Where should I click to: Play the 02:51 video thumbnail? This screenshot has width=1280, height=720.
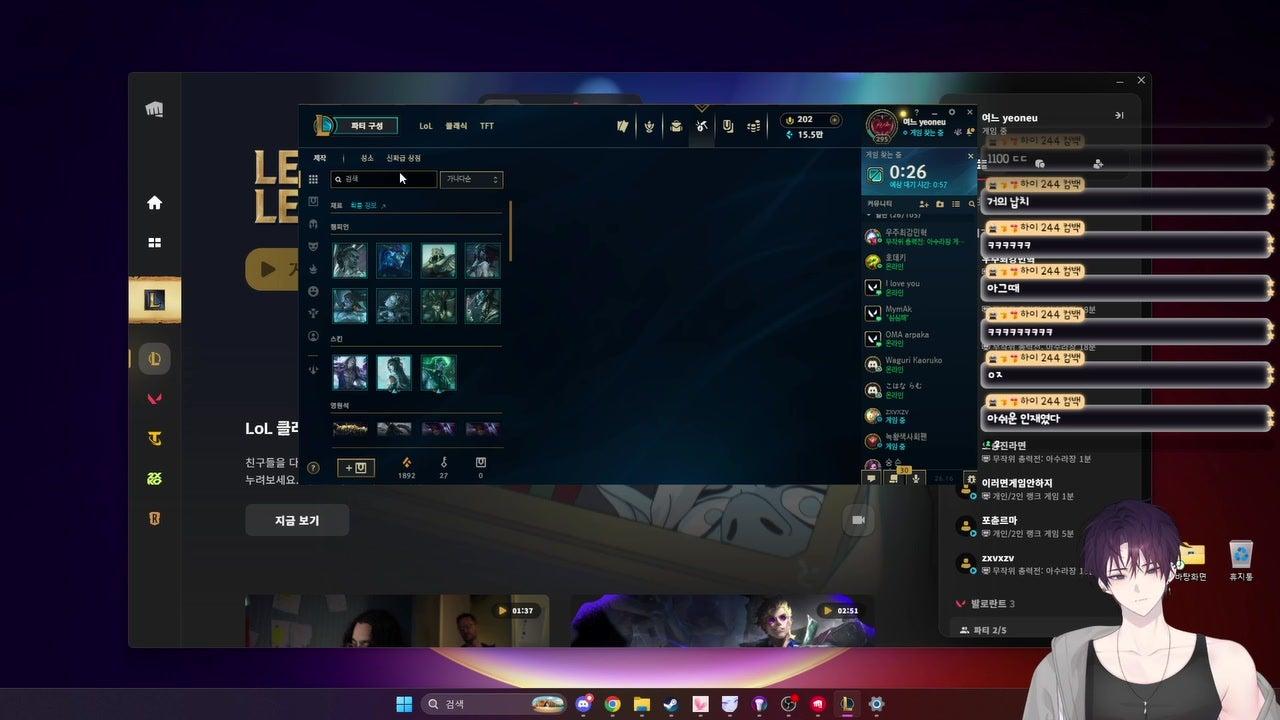click(x=722, y=621)
